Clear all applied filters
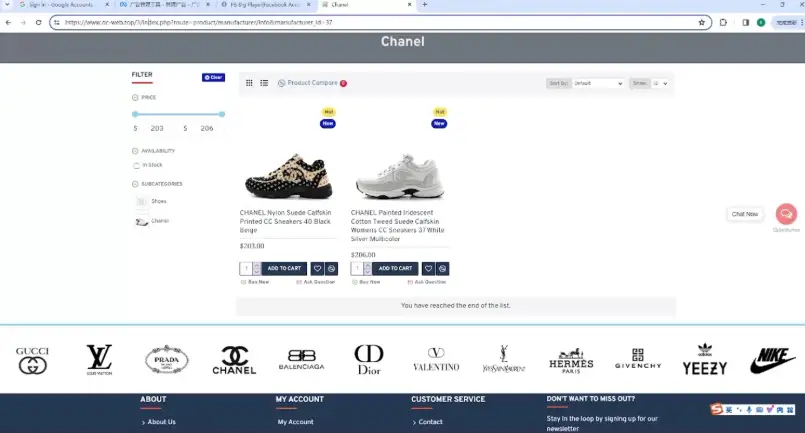Viewport: 805px width, 433px height. [213, 77]
